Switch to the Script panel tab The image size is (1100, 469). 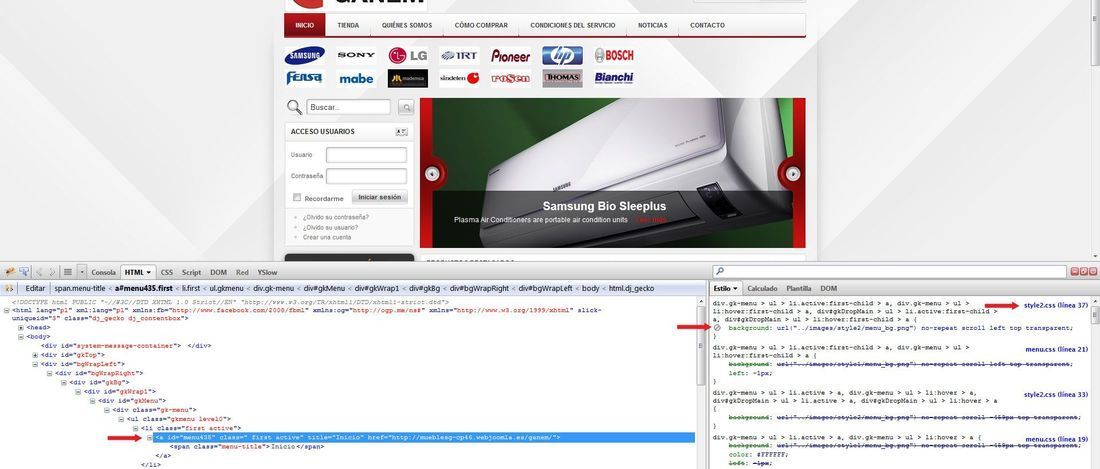(192, 272)
